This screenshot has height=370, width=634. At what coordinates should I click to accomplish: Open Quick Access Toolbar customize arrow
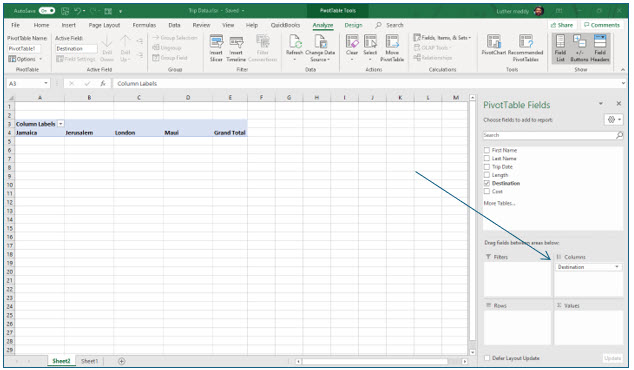120,11
